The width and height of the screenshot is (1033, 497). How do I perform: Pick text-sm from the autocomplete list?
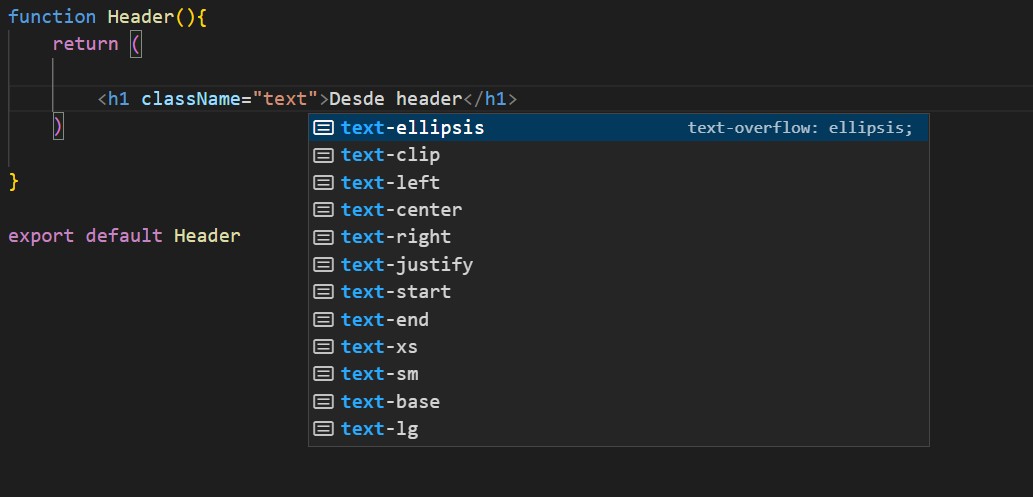click(x=380, y=374)
